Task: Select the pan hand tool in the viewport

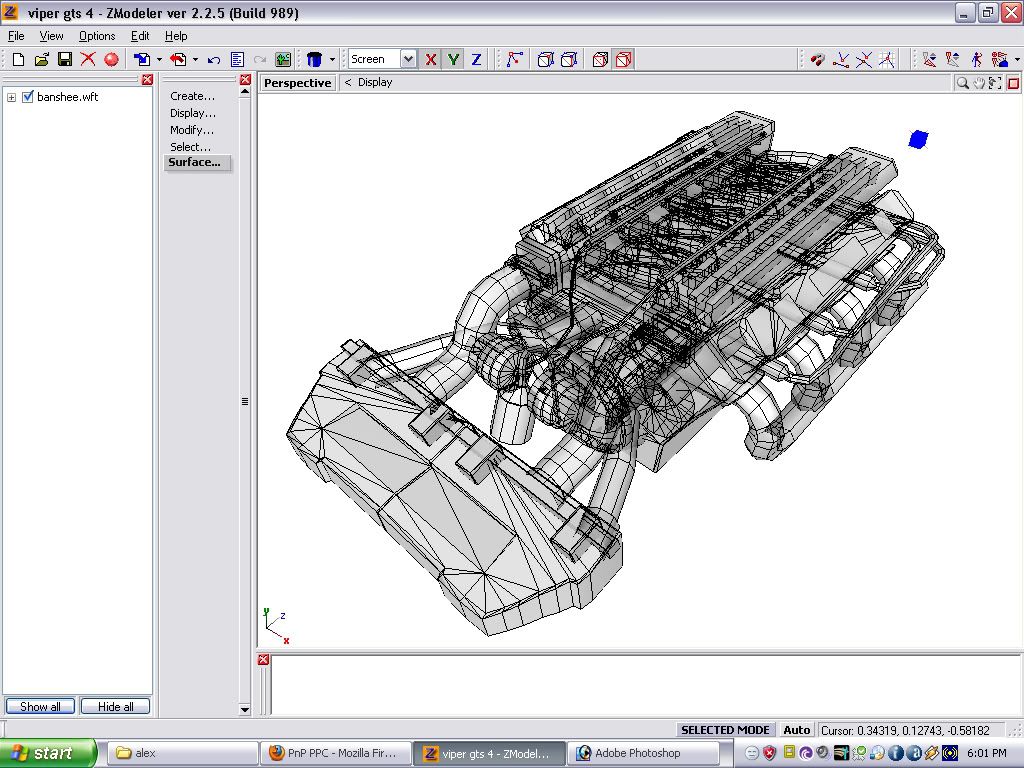Action: click(979, 83)
